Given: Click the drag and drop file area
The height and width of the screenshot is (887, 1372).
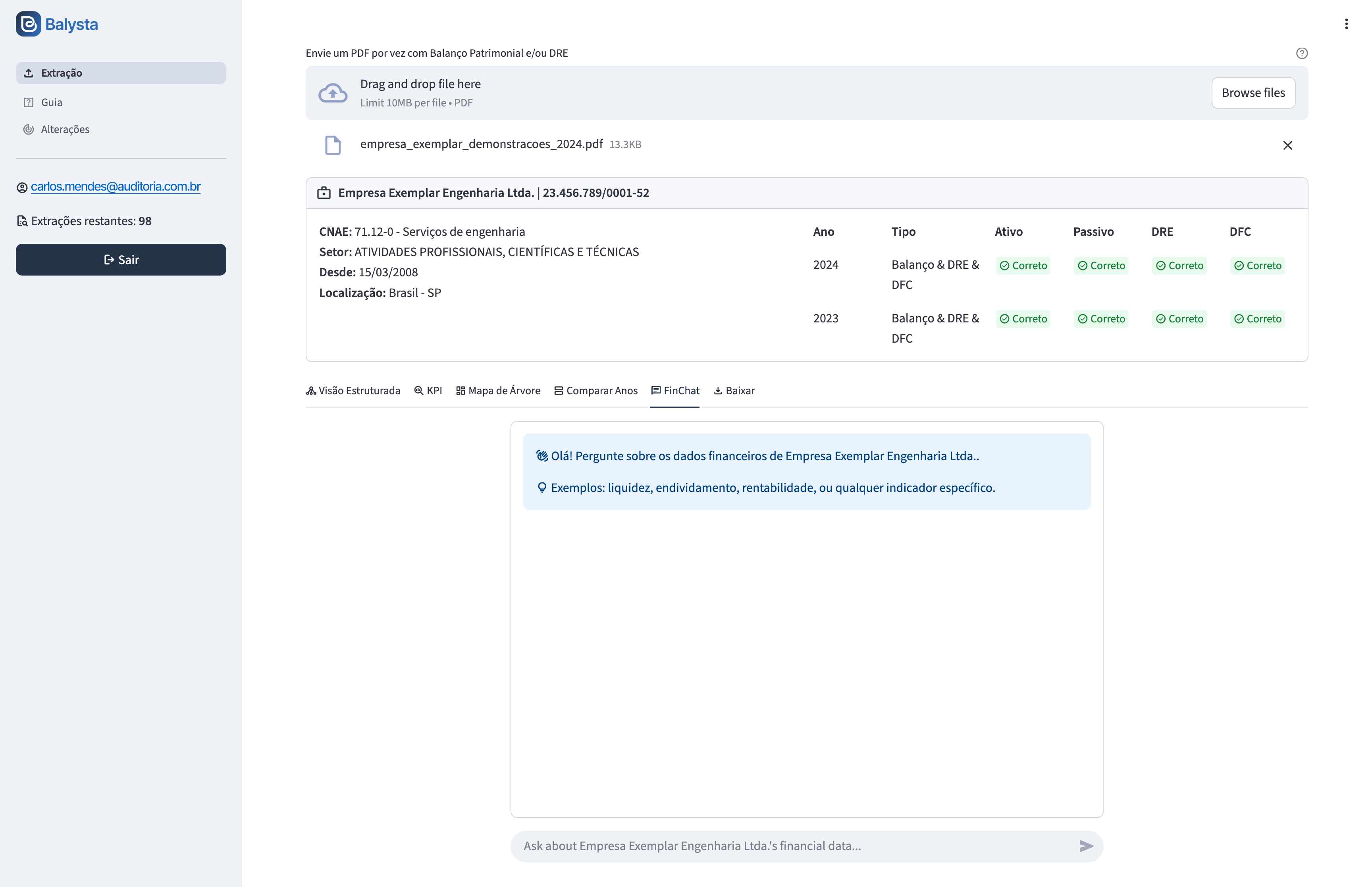Looking at the screenshot, I should tap(806, 93).
